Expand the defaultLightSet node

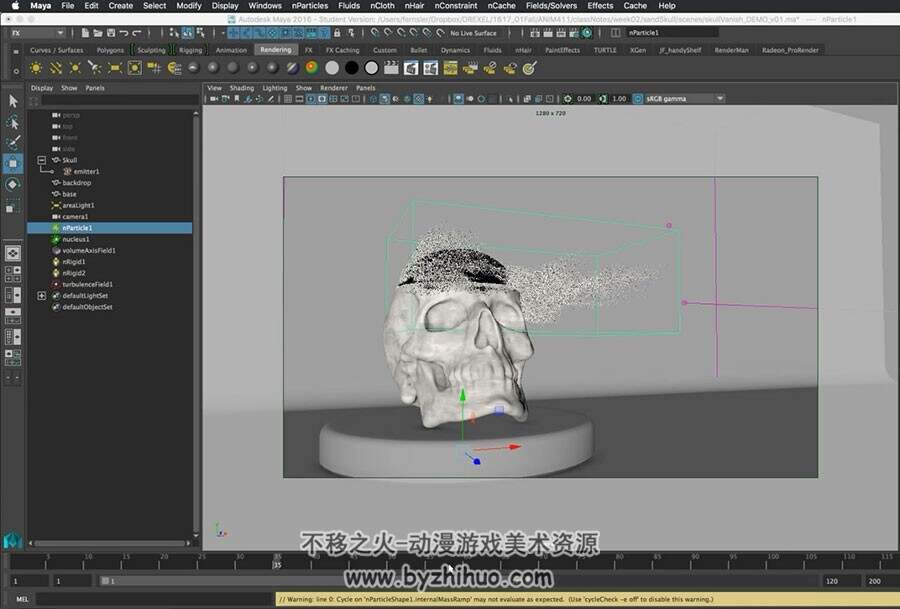41,296
